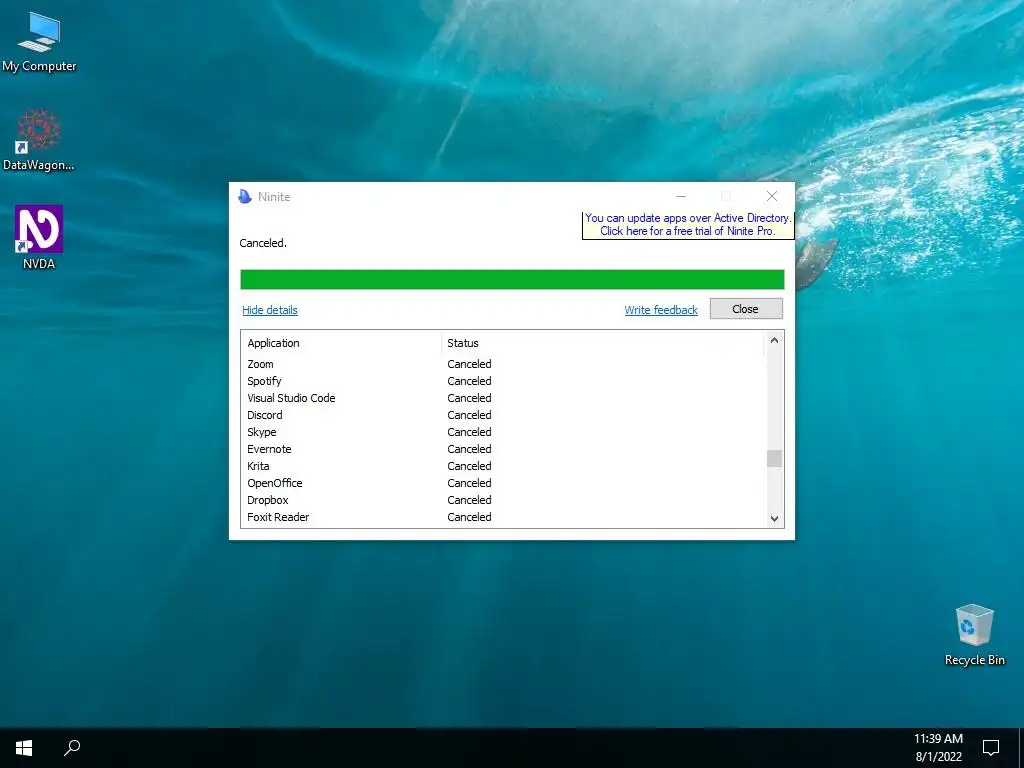Click the Canceled status for Krita

click(470, 466)
